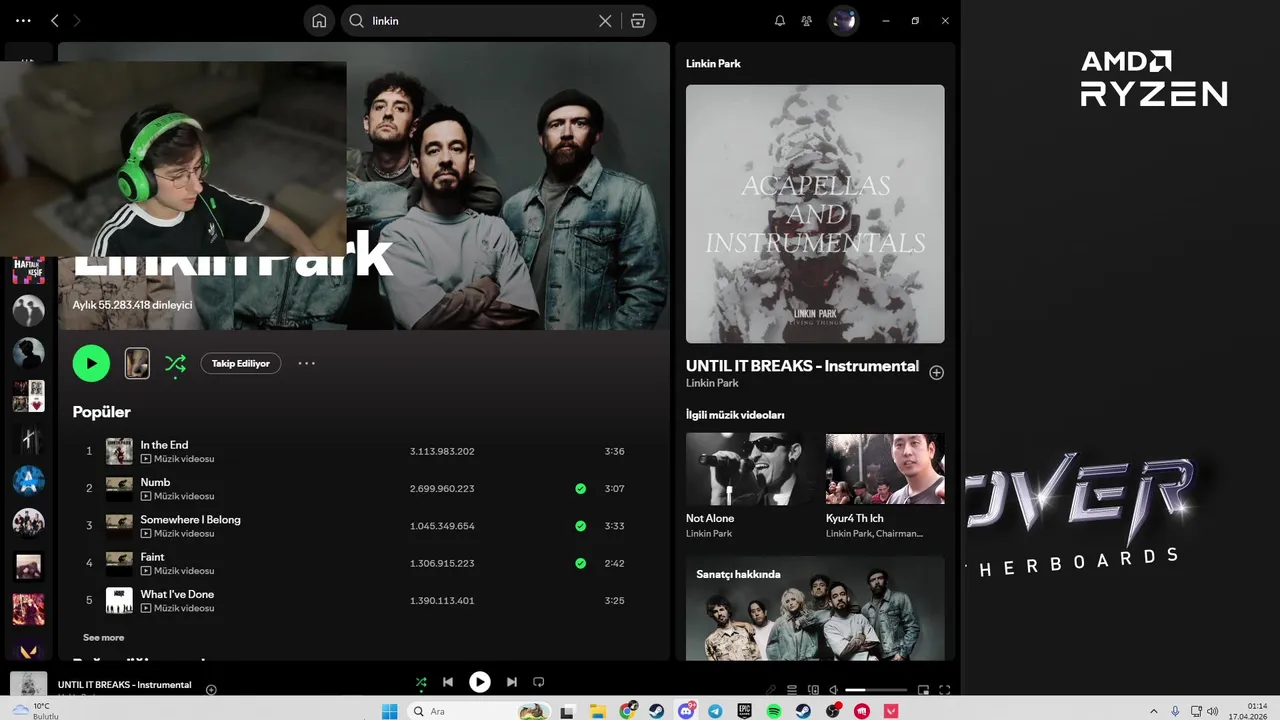Click the What I've Done album cover
Screen dimensions: 1280x720
pos(119,600)
